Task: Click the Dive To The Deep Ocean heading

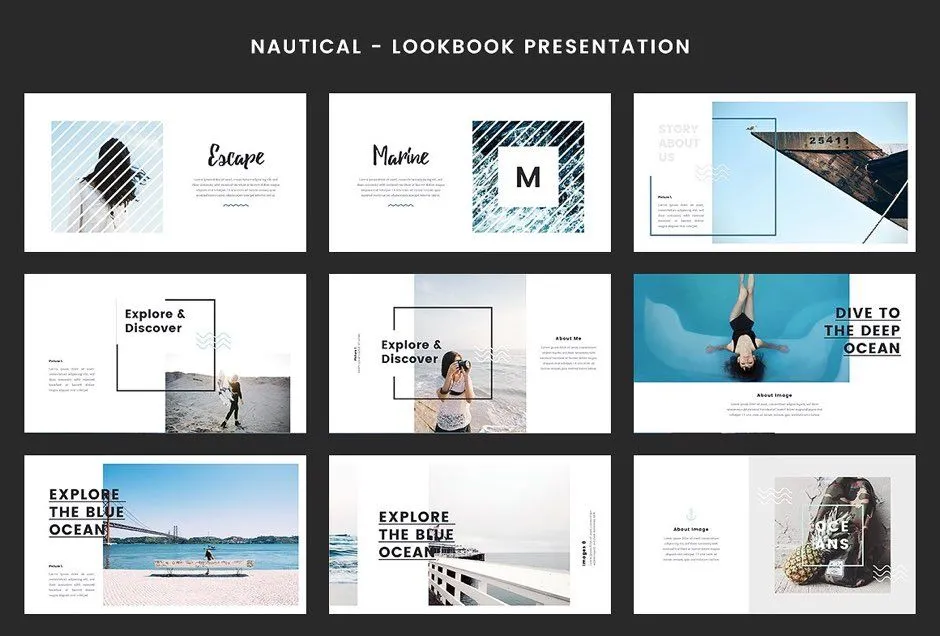Action: [862, 330]
